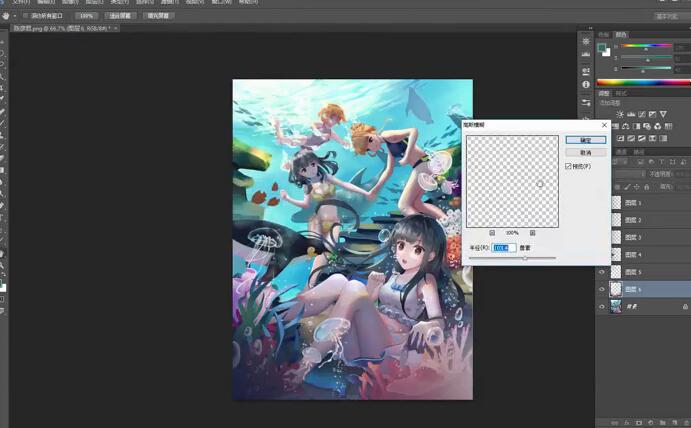Add a Brightness/Contrast adjustment

[620, 114]
